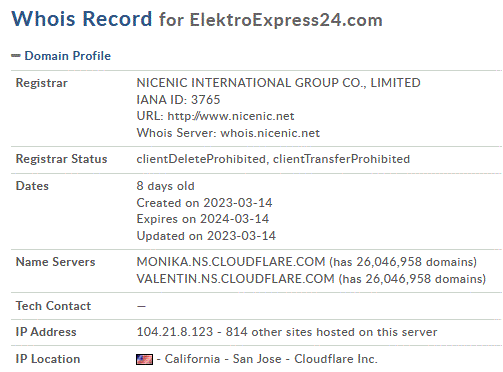The height and width of the screenshot is (372, 503).
Task: Collapse the Domain Profile section
Action: tap(68, 56)
